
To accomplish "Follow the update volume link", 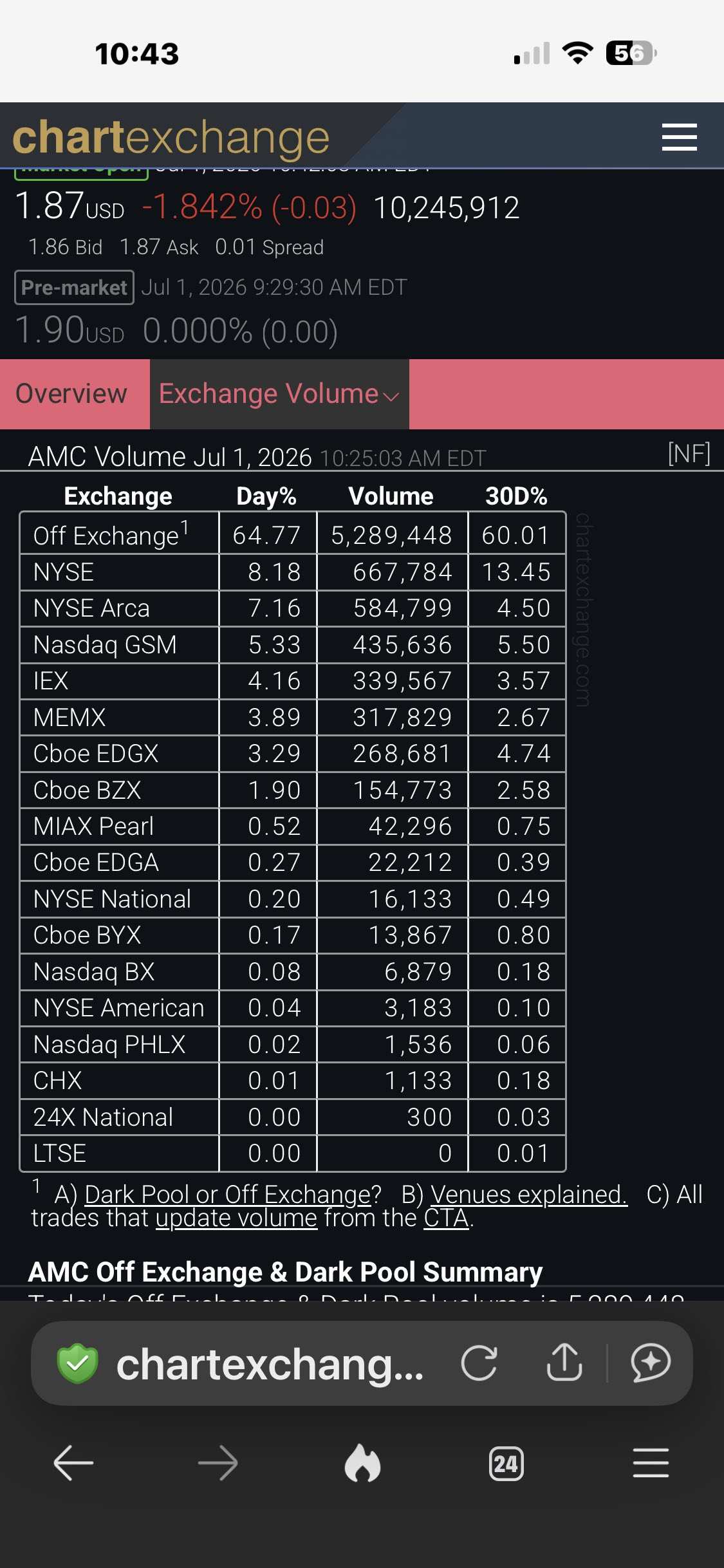I will (x=236, y=1218).
